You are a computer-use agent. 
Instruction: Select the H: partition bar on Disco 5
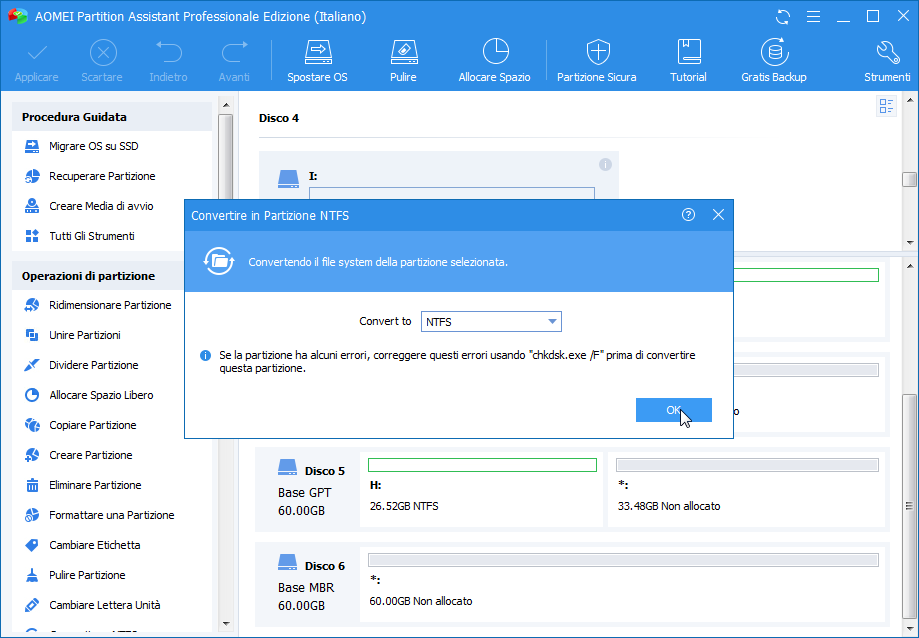482,465
